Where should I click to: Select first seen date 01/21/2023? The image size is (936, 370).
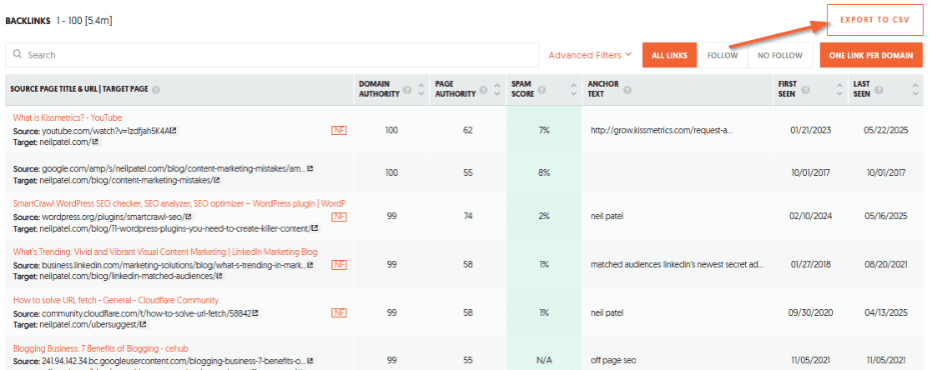click(x=810, y=130)
